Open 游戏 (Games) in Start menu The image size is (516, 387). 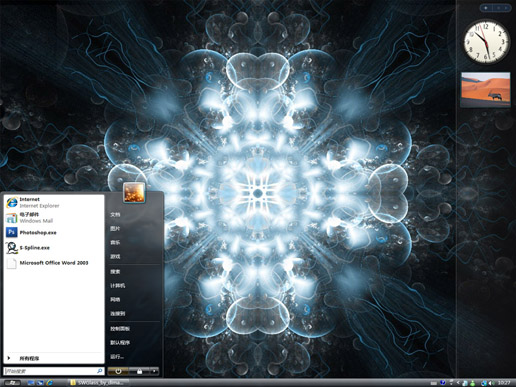pyautogui.click(x=115, y=256)
